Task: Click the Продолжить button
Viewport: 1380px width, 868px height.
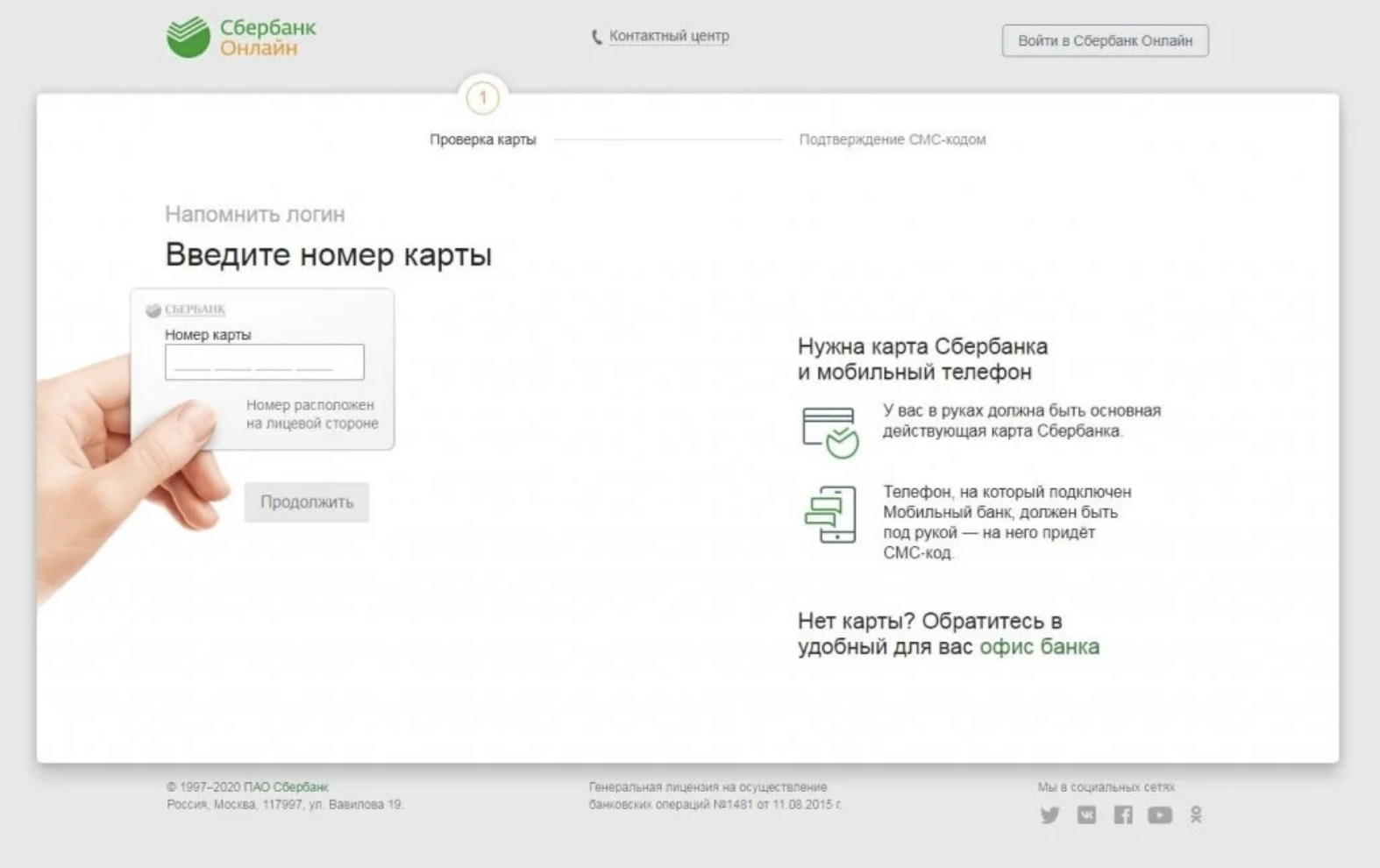Action: [307, 502]
